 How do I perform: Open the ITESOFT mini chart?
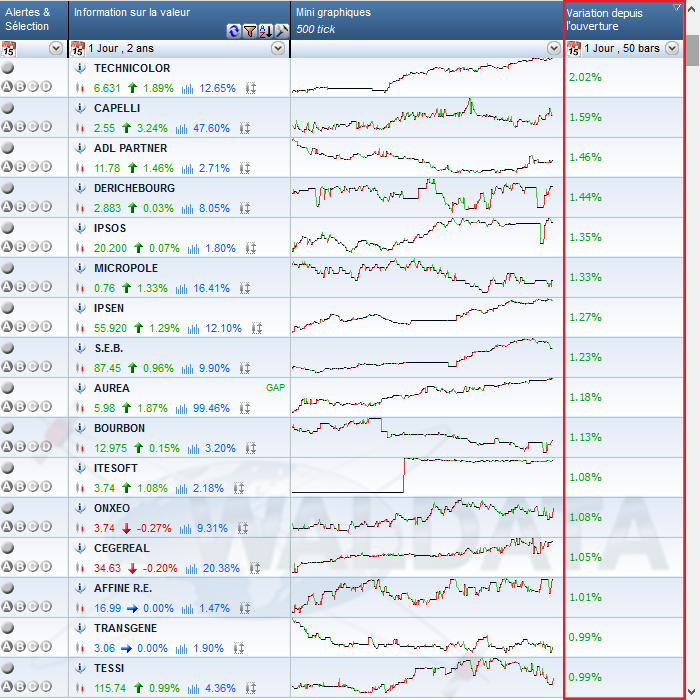[x=427, y=477]
